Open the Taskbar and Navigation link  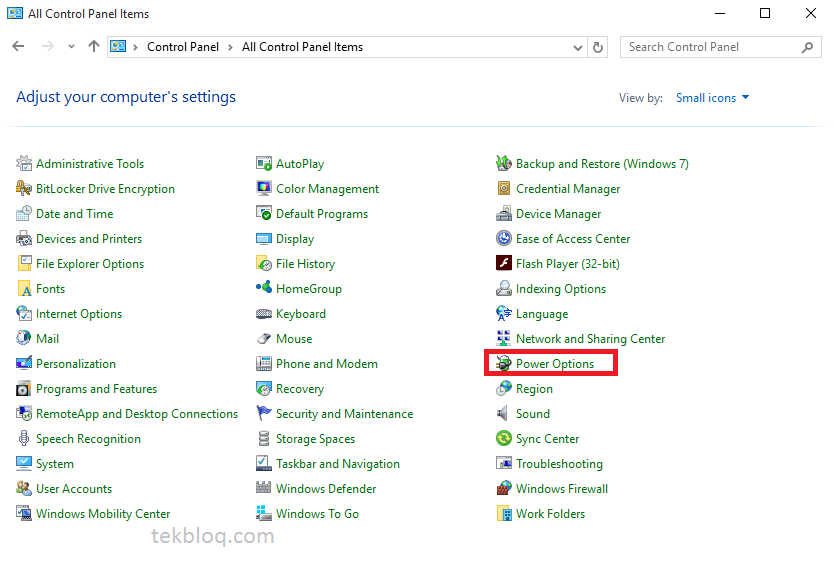coord(338,464)
